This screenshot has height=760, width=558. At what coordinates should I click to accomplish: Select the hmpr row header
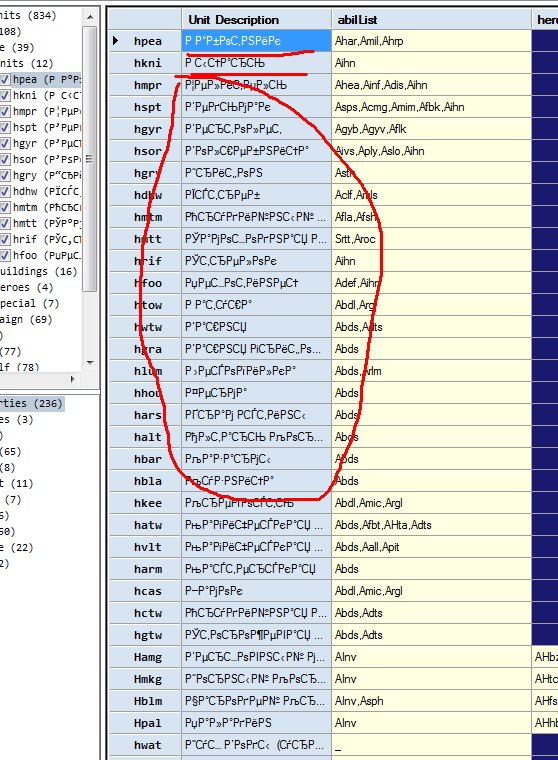pos(145,85)
